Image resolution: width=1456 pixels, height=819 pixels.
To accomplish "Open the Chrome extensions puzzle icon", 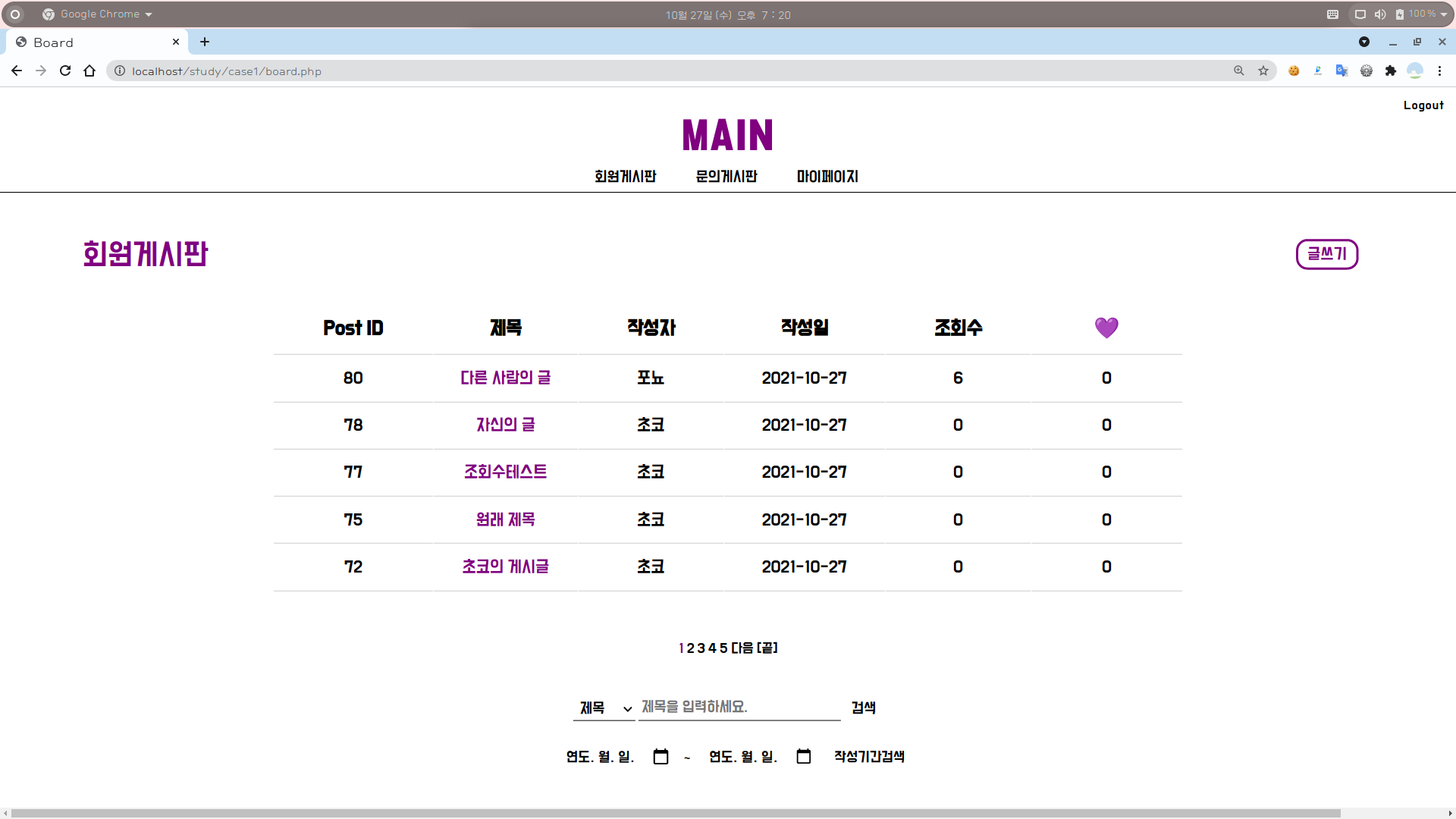I will [1390, 71].
